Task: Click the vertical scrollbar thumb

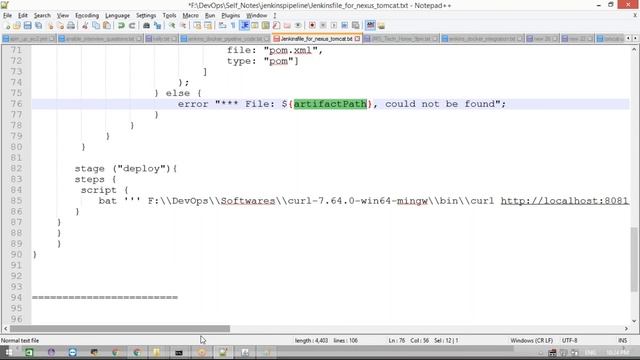Action: click(634, 259)
